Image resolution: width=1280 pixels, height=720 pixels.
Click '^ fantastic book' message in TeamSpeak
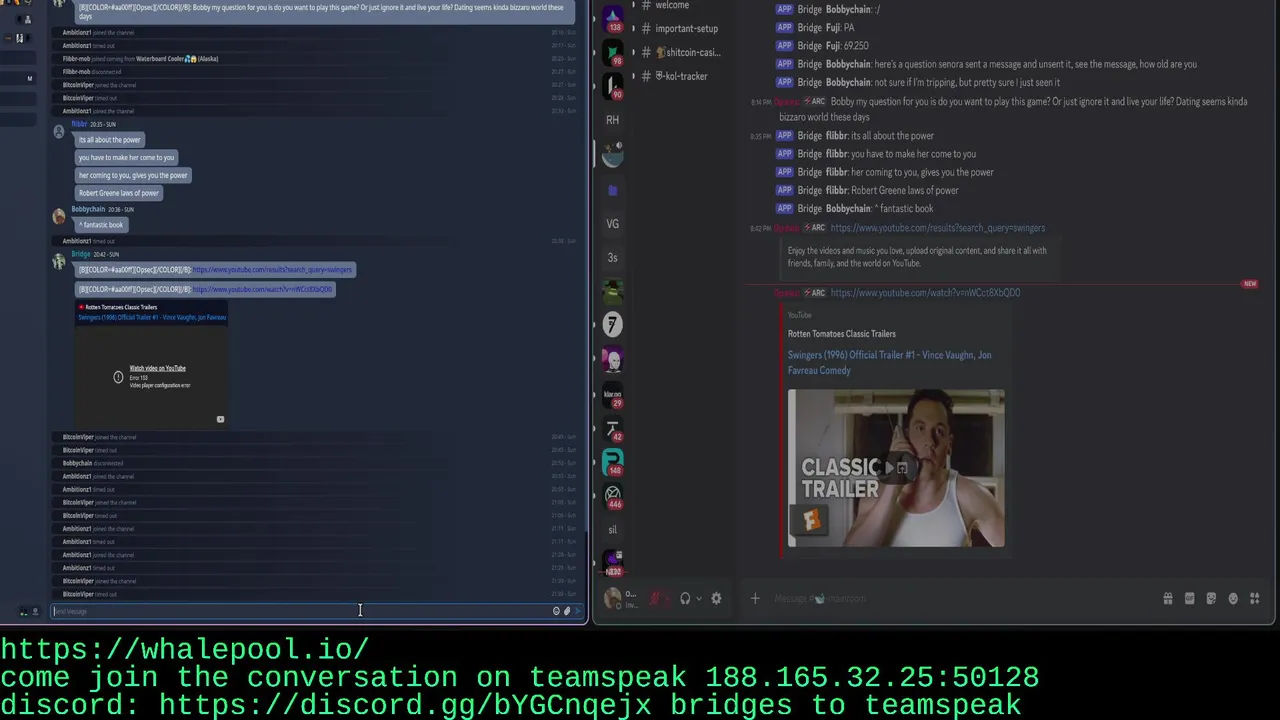(x=100, y=225)
